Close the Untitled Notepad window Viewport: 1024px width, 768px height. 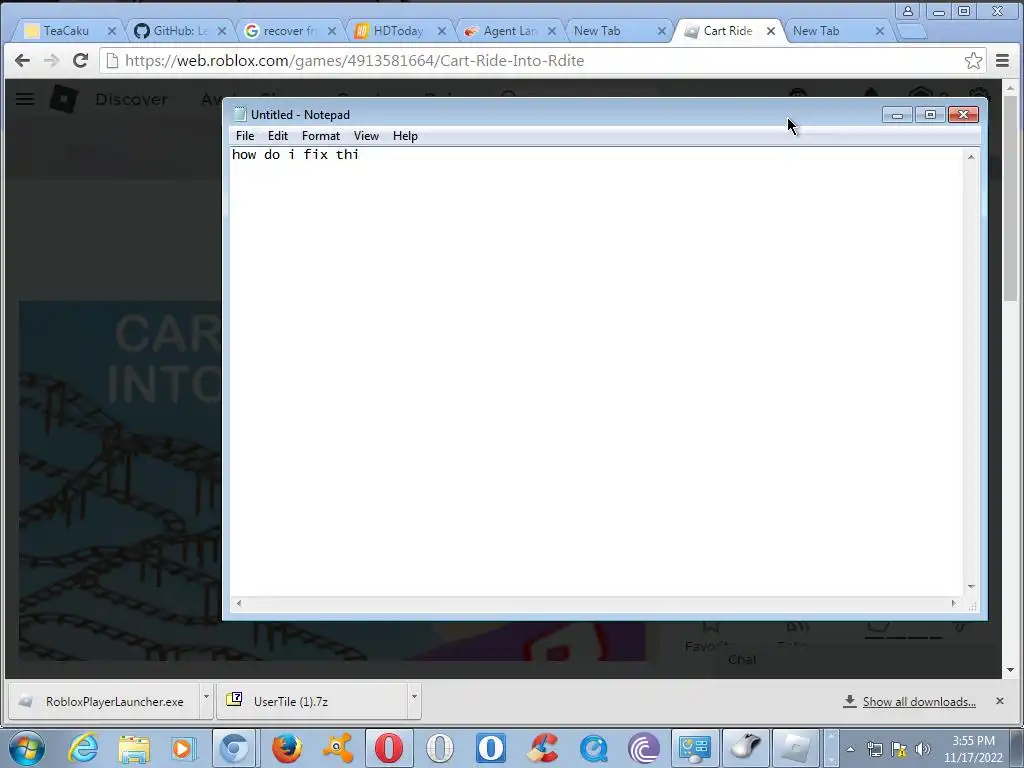(963, 115)
